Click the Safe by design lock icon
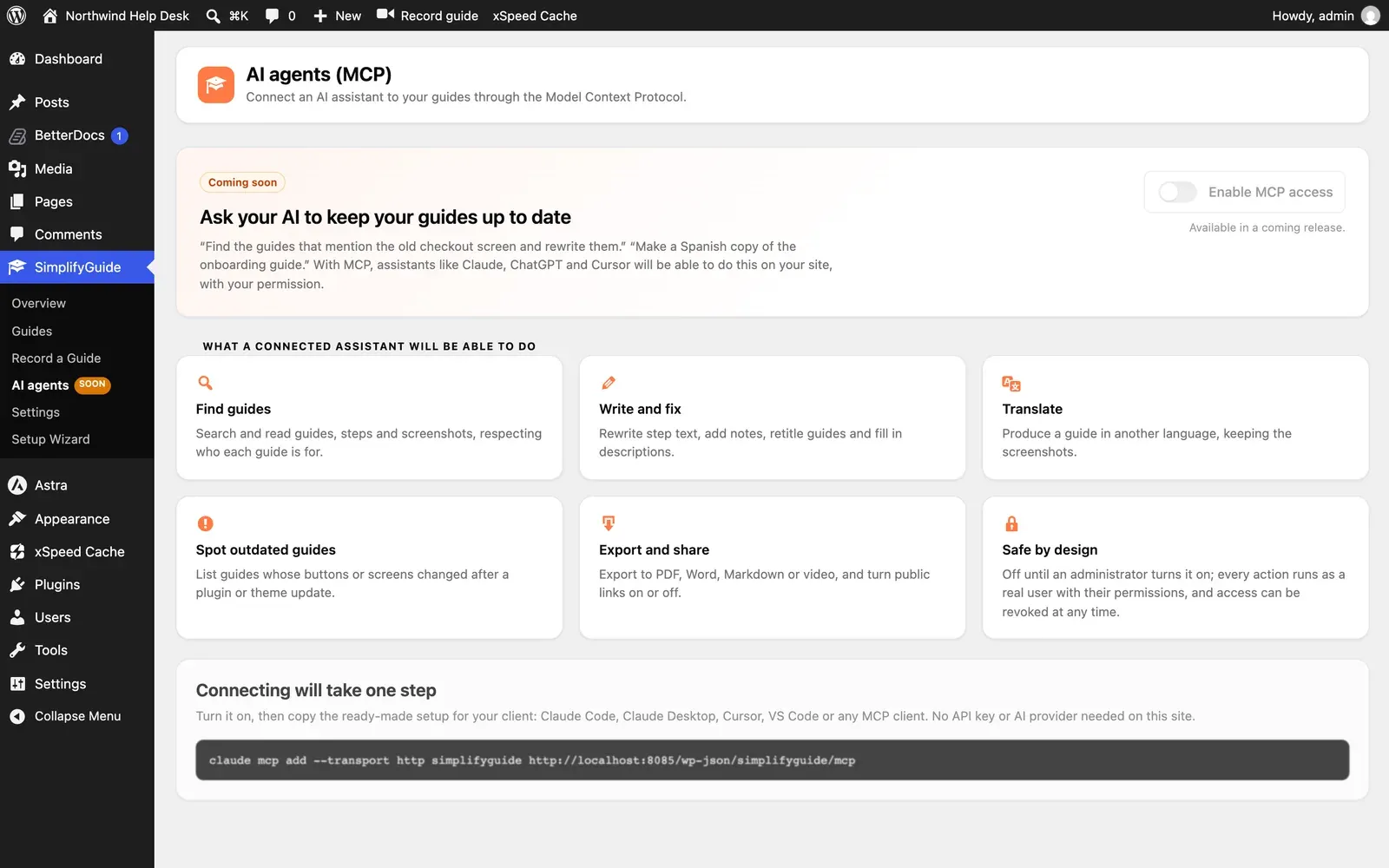The width and height of the screenshot is (1389, 868). (1011, 523)
